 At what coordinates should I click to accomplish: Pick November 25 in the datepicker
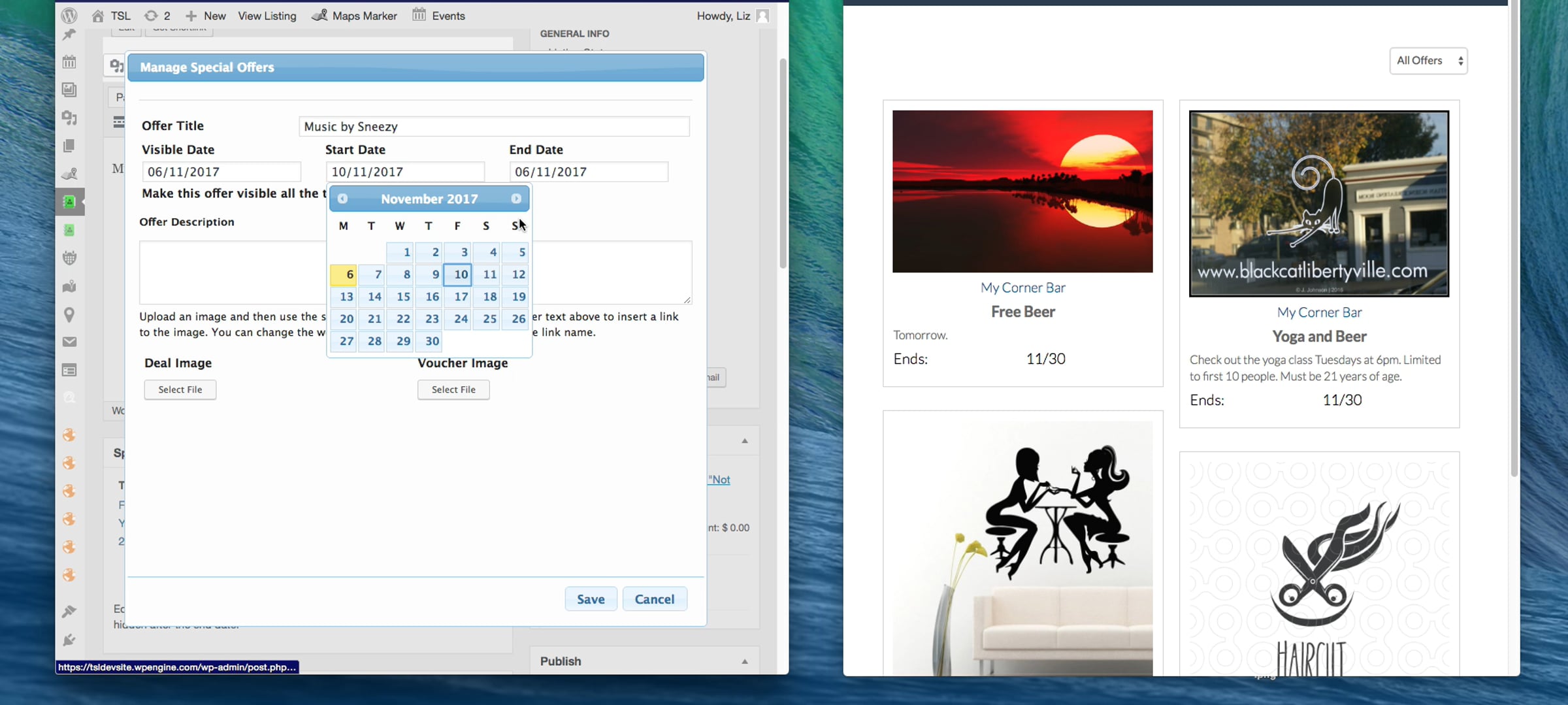pos(486,319)
